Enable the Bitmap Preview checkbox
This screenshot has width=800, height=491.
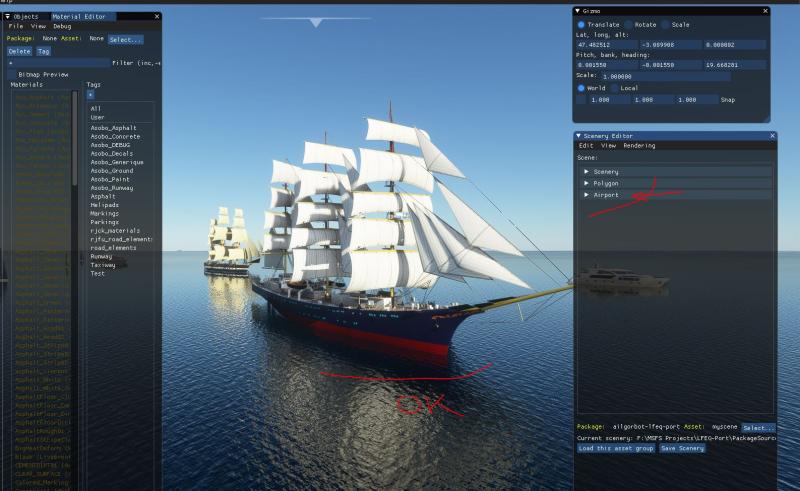tap(12, 75)
